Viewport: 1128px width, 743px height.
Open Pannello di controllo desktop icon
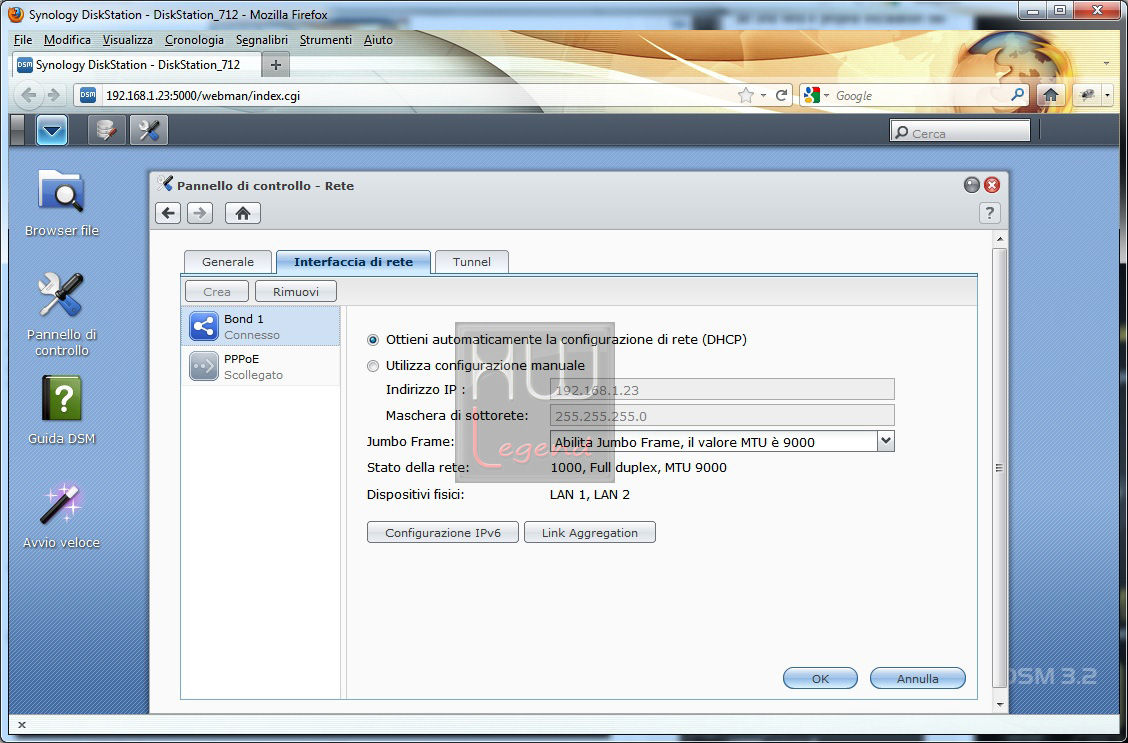[x=62, y=314]
